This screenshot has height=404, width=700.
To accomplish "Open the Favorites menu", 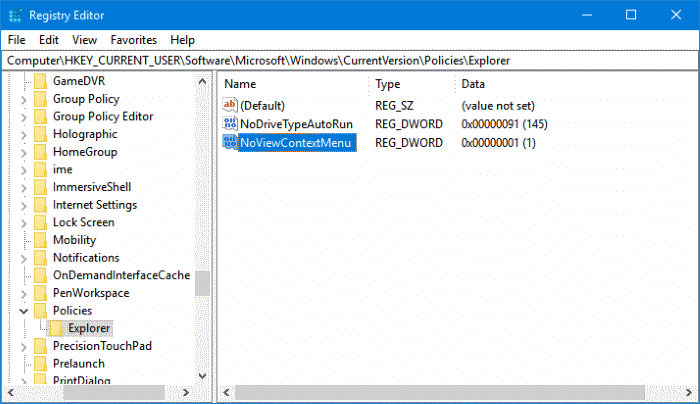I will 133,40.
